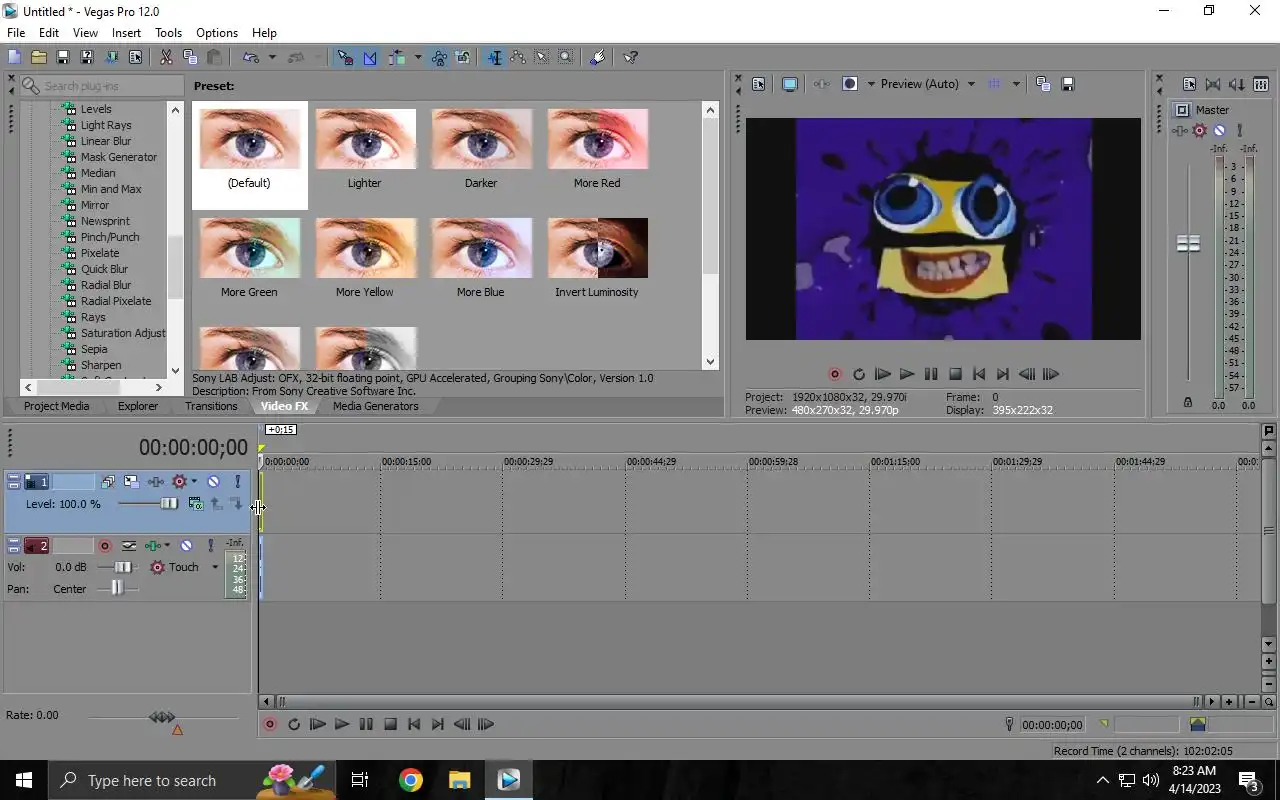Select the Selection Edit tool
The height and width of the screenshot is (800, 1280).
(x=542, y=58)
